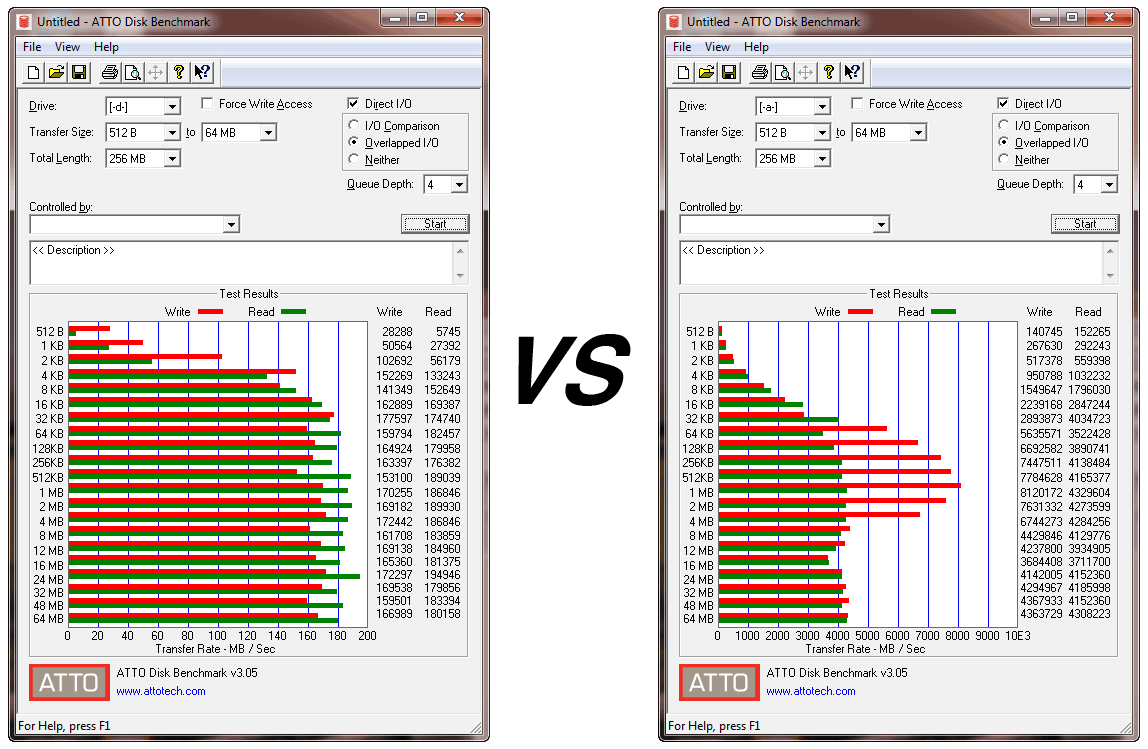
Task: Open www.attotech.com link in right window
Action: 811,691
